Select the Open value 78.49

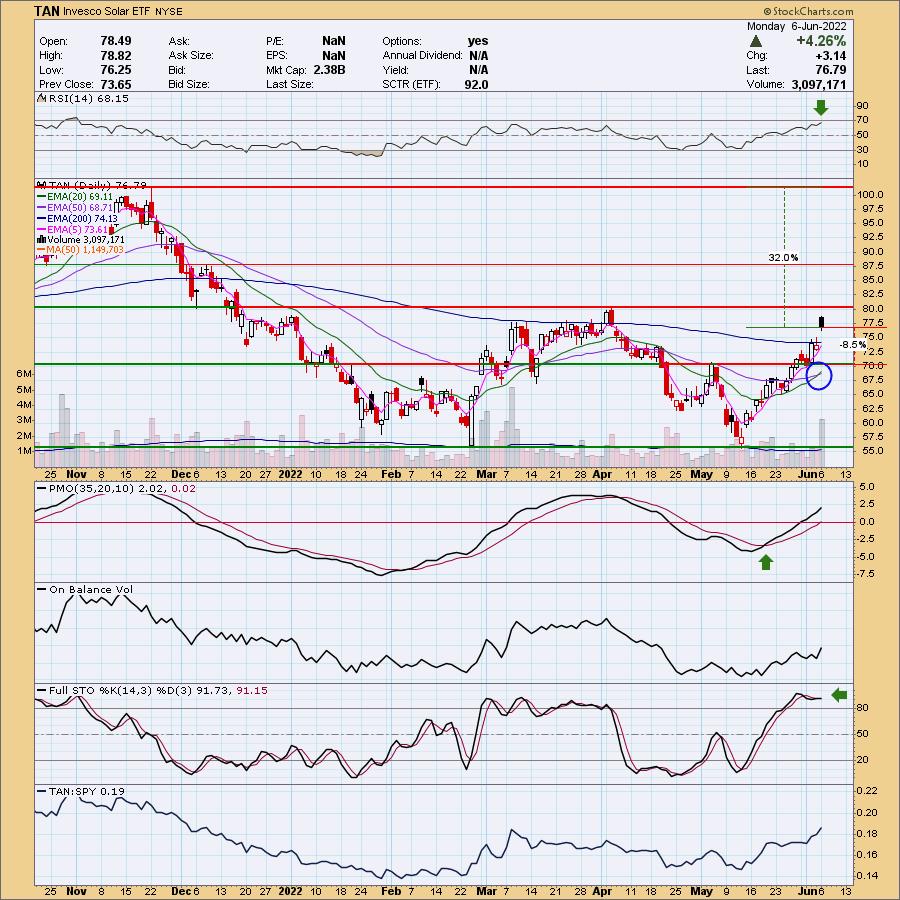click(x=115, y=41)
